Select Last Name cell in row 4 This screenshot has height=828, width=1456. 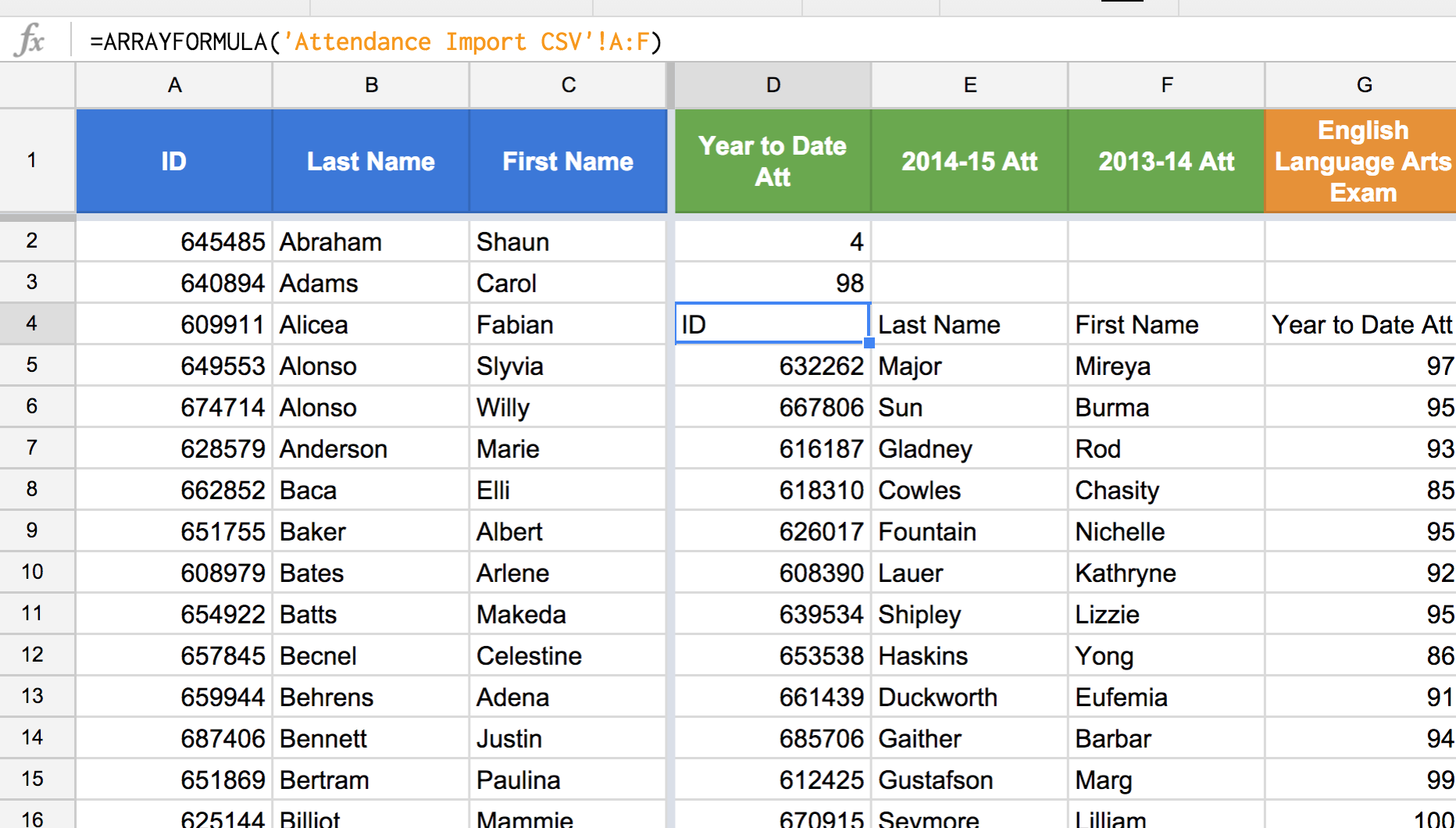tap(969, 324)
